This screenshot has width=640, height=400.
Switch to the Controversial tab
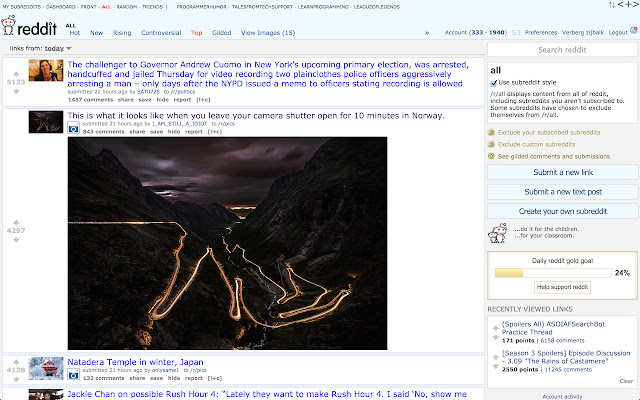click(161, 33)
